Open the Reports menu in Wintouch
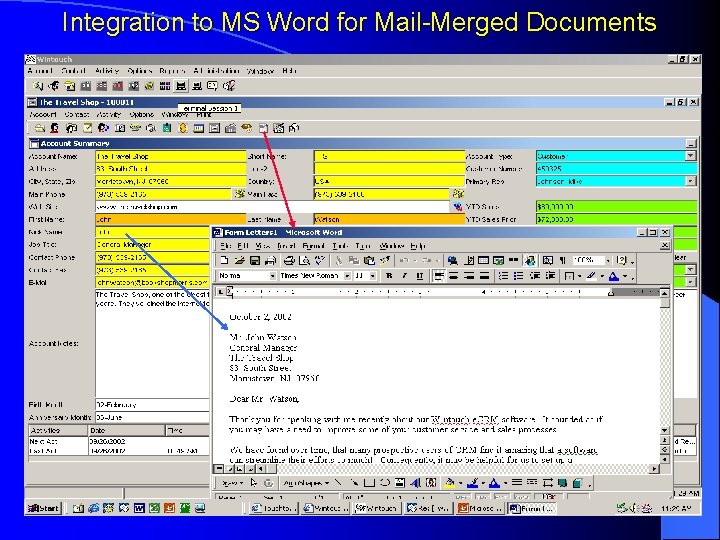 [172, 71]
